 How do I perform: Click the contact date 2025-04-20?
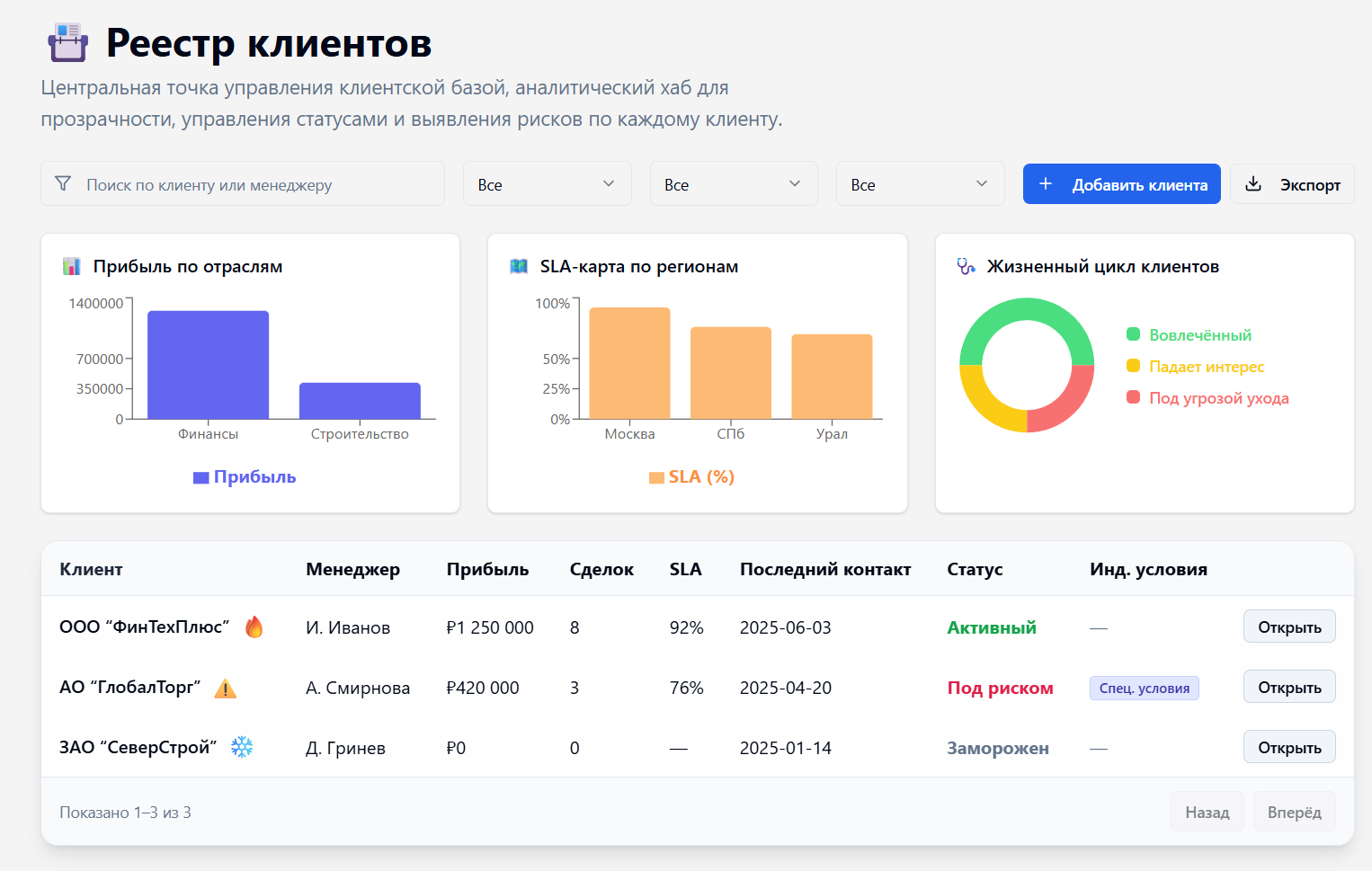786,688
